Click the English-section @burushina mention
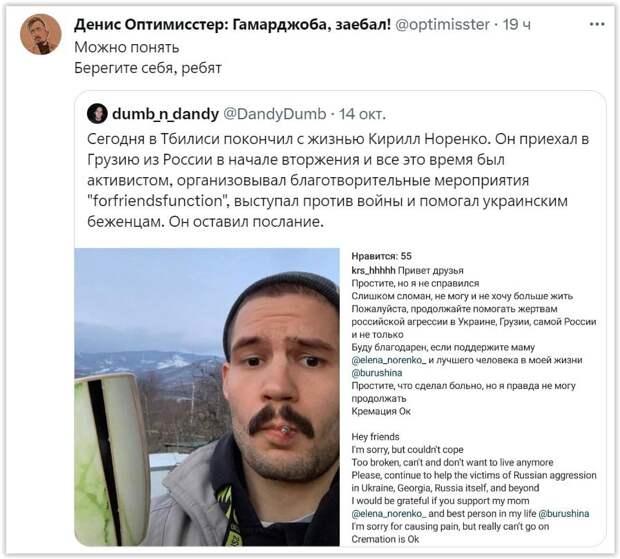This screenshot has height=559, width=620. [x=564, y=514]
